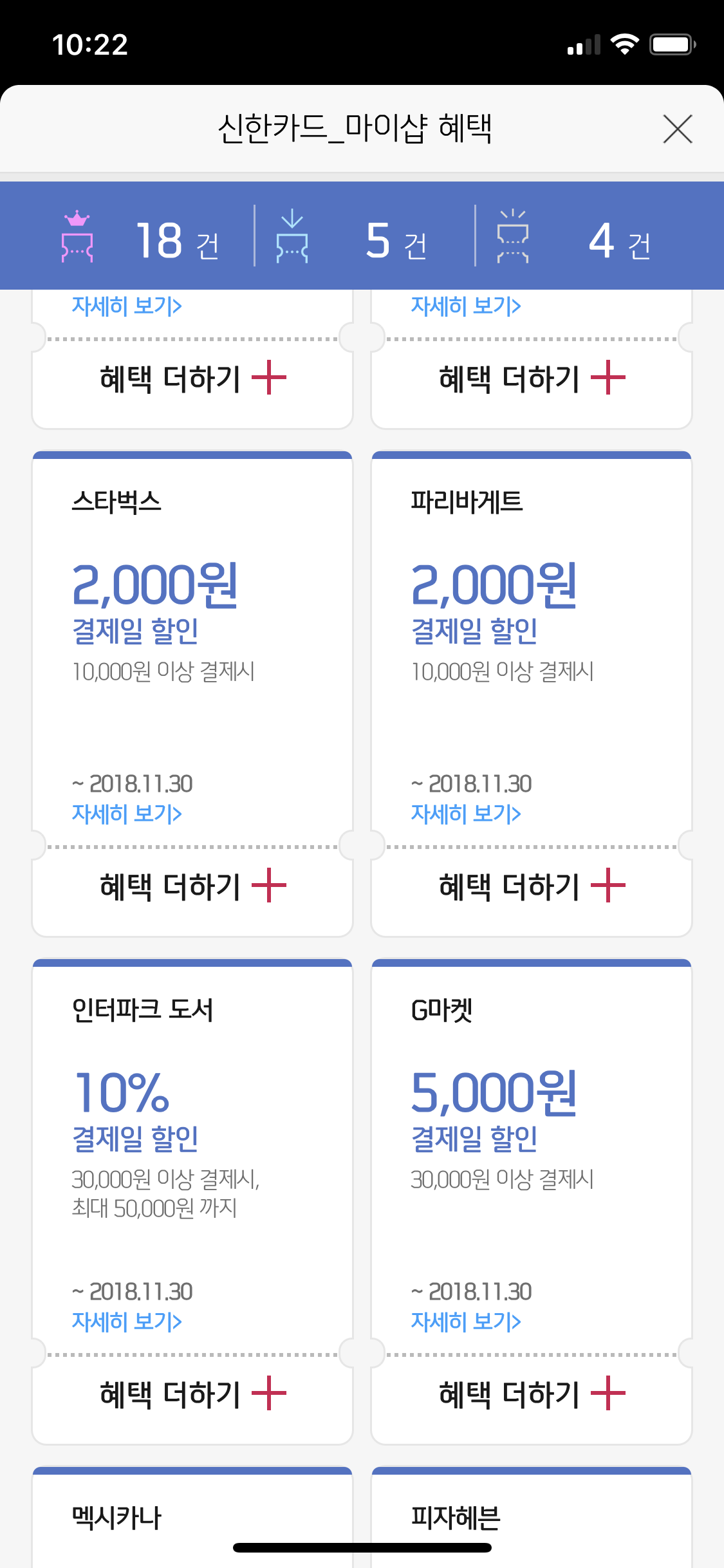Tap the downloaded coupon arrow icon

coord(292,237)
